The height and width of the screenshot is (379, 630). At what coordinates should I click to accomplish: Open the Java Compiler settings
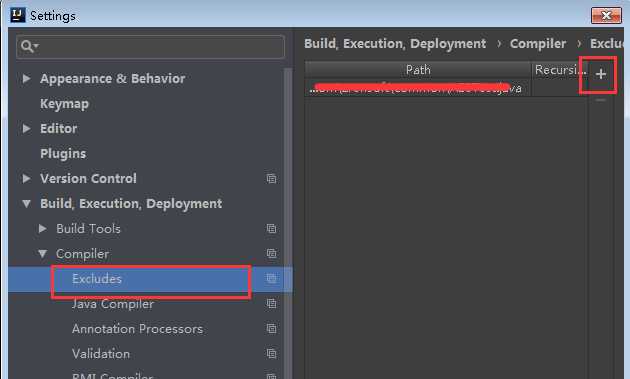pos(113,304)
